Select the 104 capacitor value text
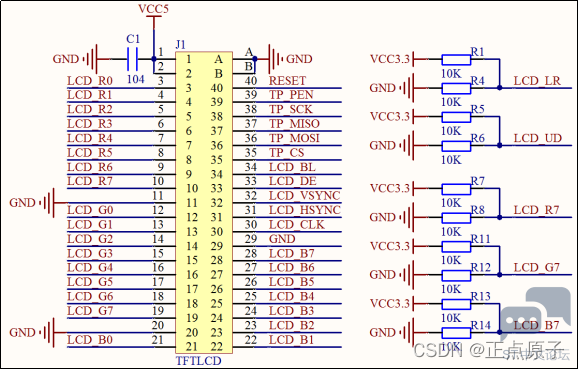 pyautogui.click(x=136, y=79)
